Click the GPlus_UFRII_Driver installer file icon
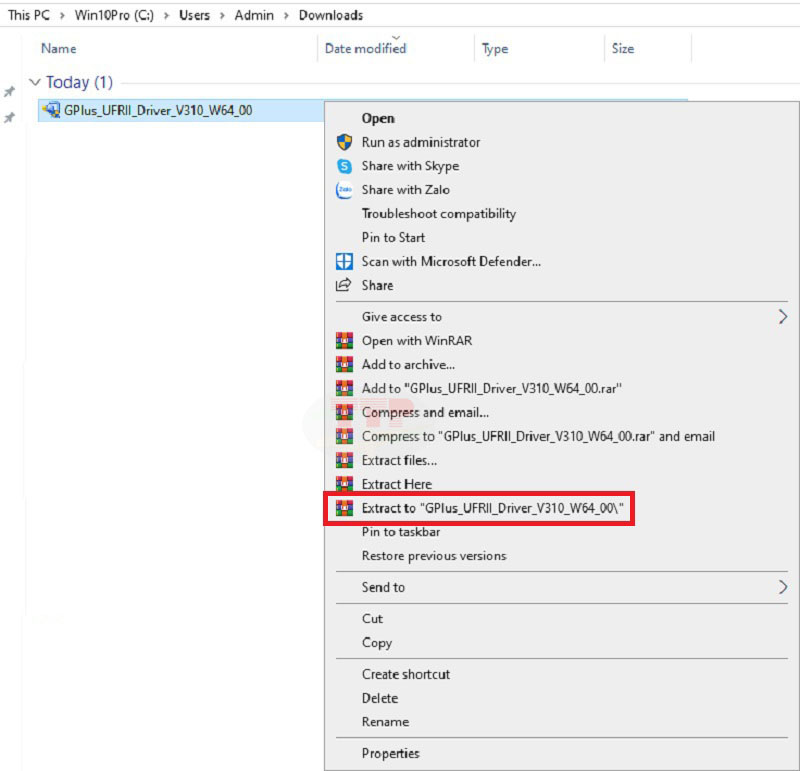 [x=51, y=110]
